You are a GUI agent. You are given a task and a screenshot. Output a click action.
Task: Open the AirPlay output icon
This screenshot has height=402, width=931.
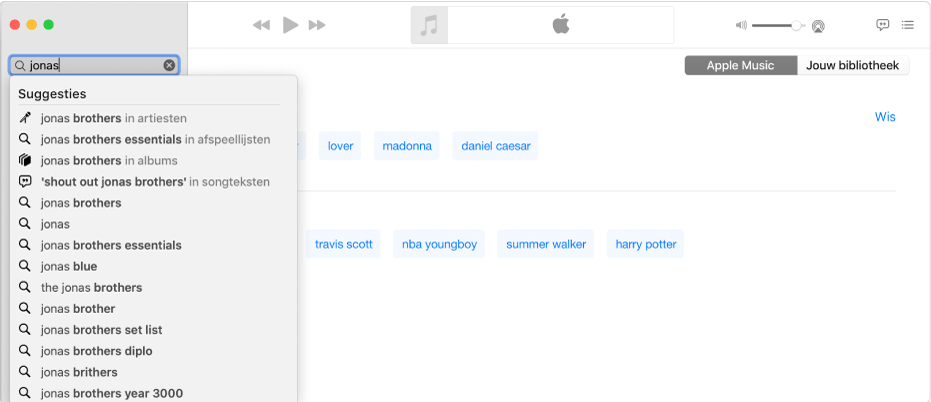818,25
